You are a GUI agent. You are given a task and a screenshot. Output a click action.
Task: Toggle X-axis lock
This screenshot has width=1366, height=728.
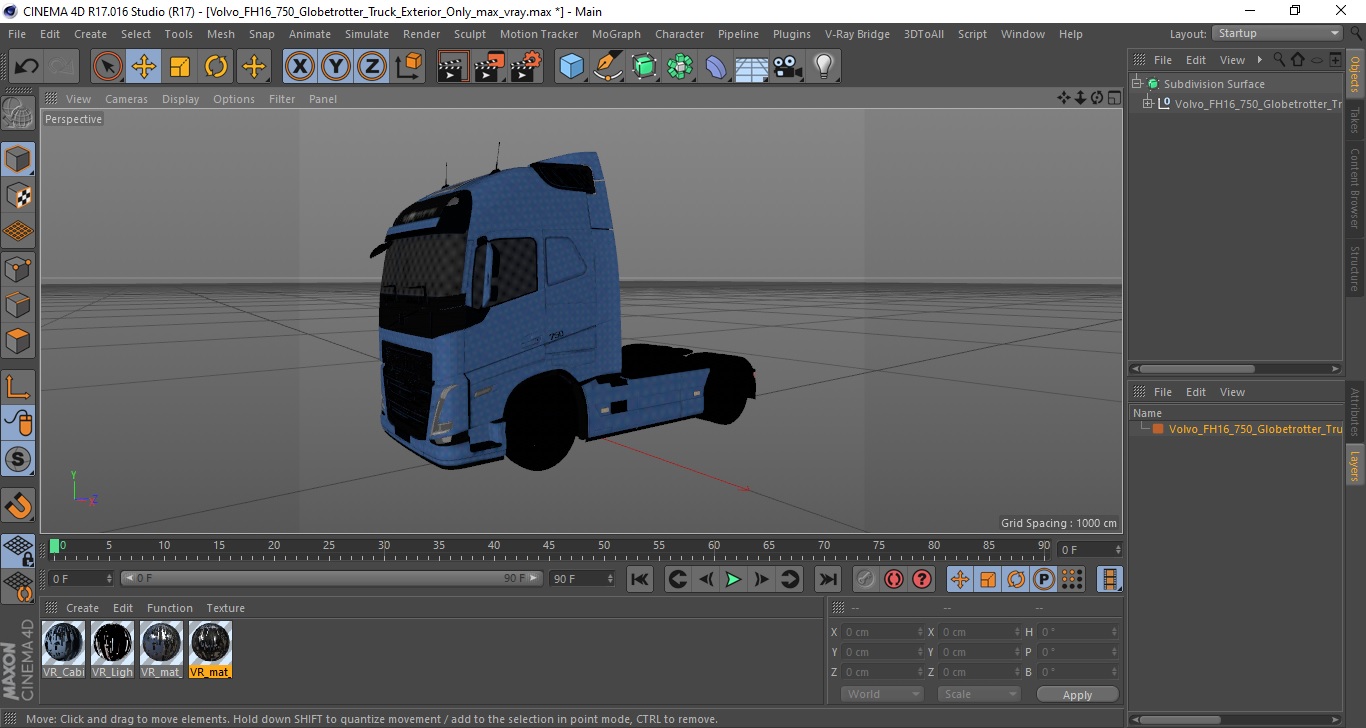[x=299, y=67]
